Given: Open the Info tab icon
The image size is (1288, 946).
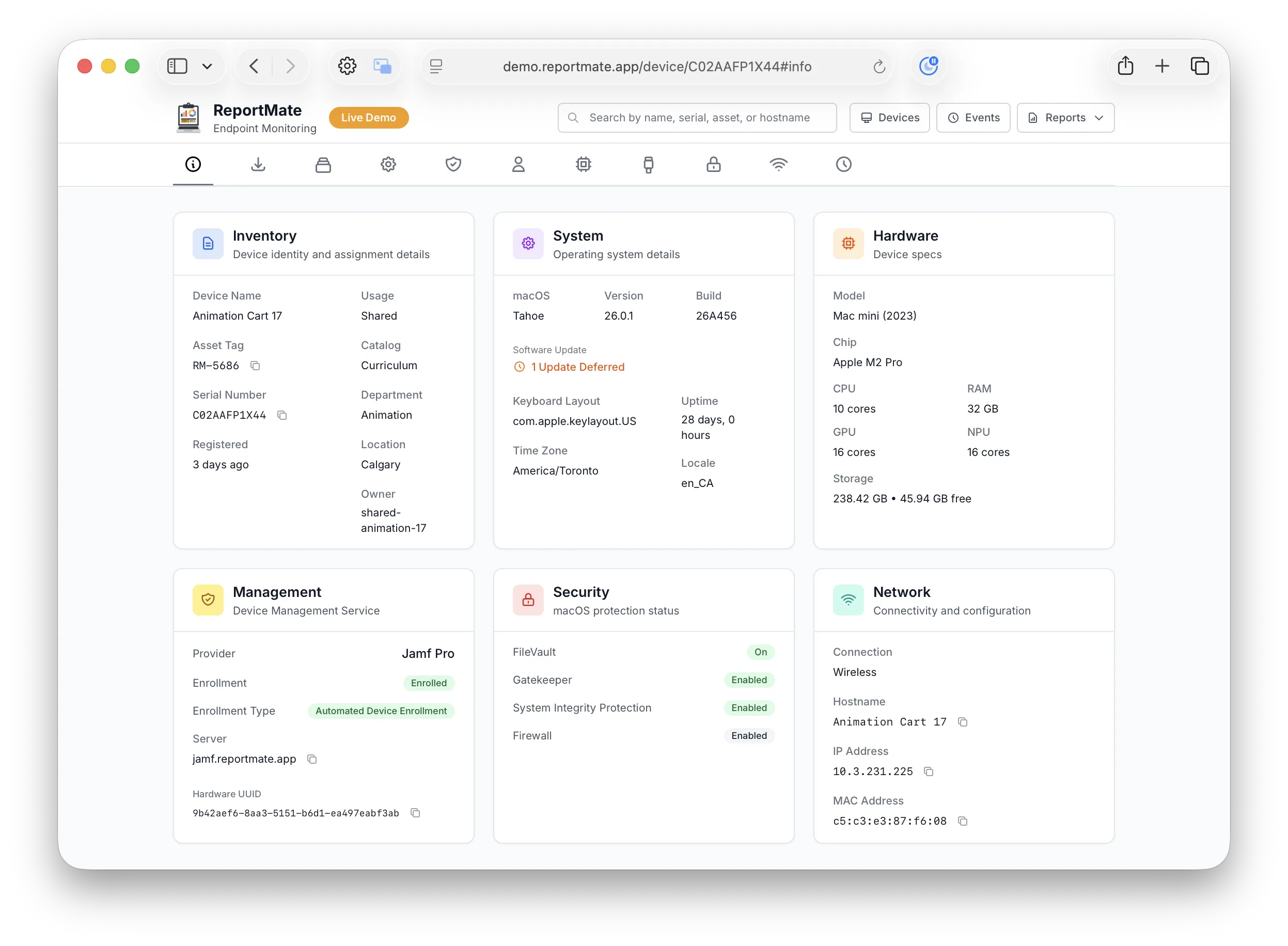Looking at the screenshot, I should click(193, 164).
